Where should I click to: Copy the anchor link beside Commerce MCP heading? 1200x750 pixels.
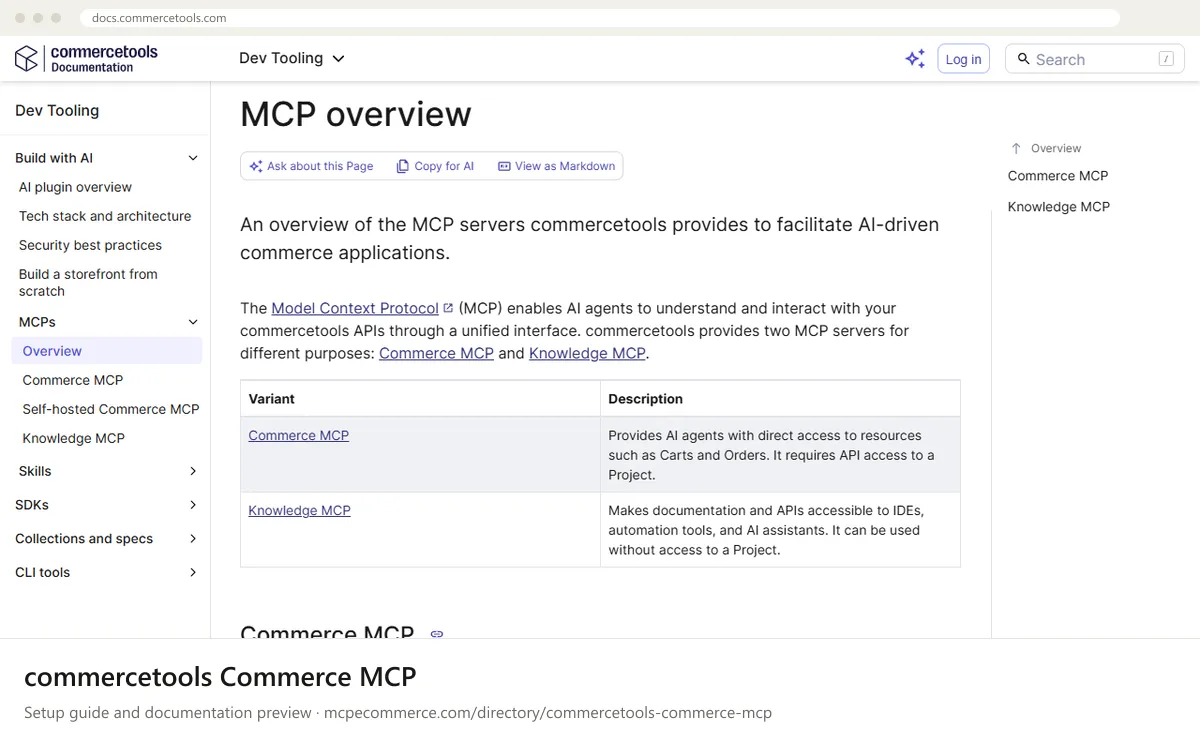(437, 634)
